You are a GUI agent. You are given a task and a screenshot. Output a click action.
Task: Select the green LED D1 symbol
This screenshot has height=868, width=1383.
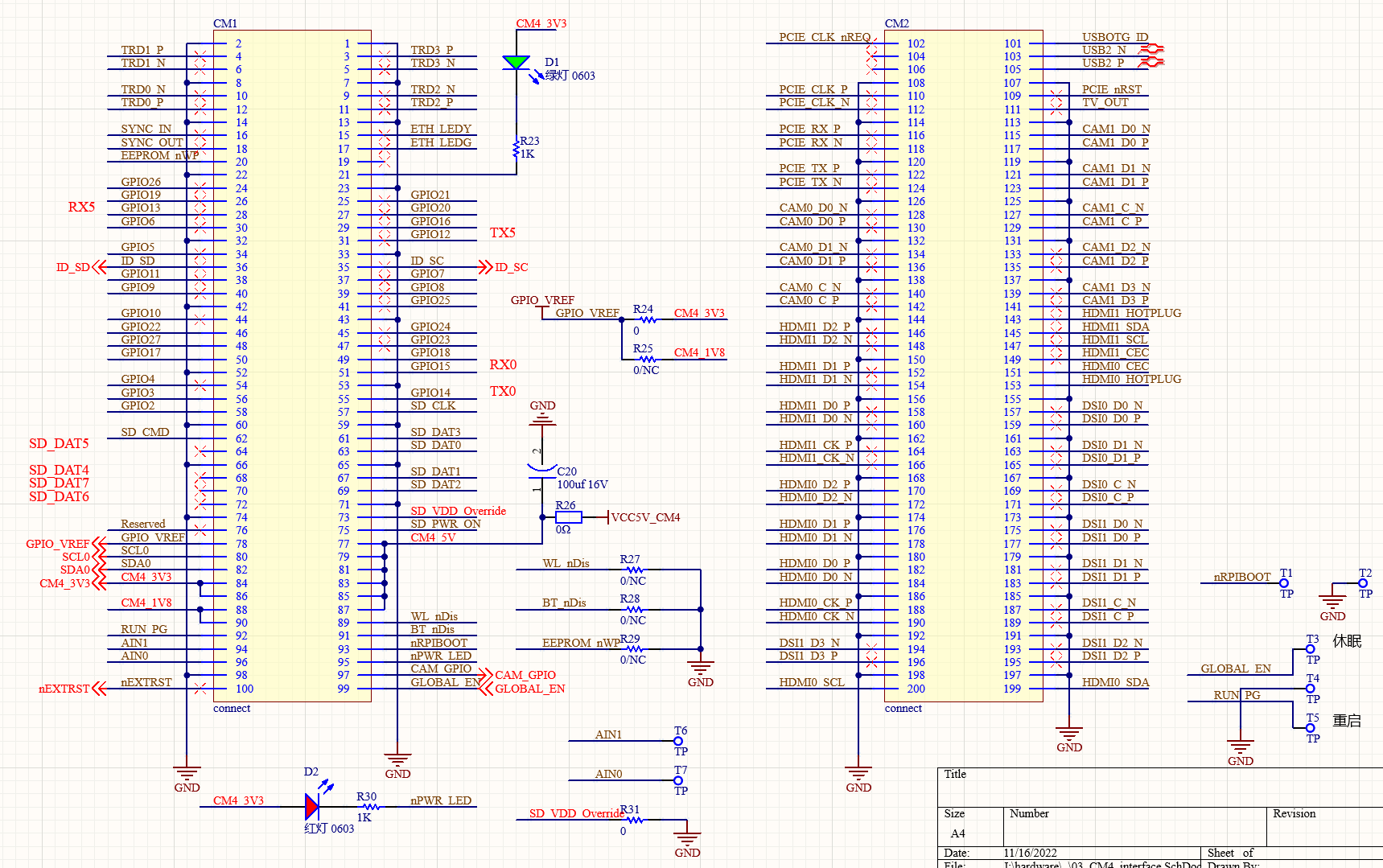coord(516,63)
